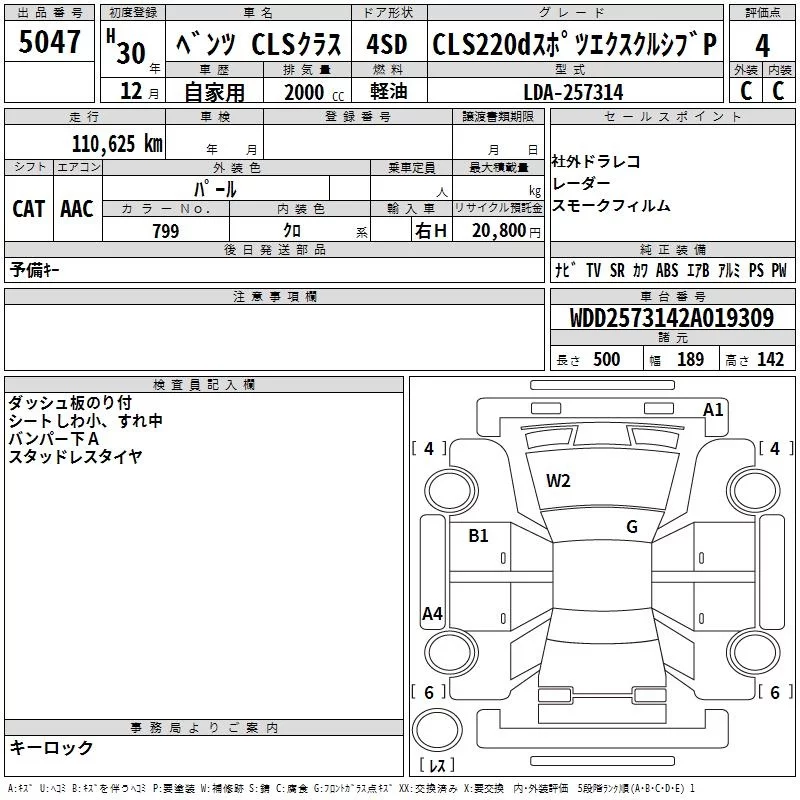800x800 pixels.
Task: Click the B1 mark on left door
Action: tap(479, 536)
